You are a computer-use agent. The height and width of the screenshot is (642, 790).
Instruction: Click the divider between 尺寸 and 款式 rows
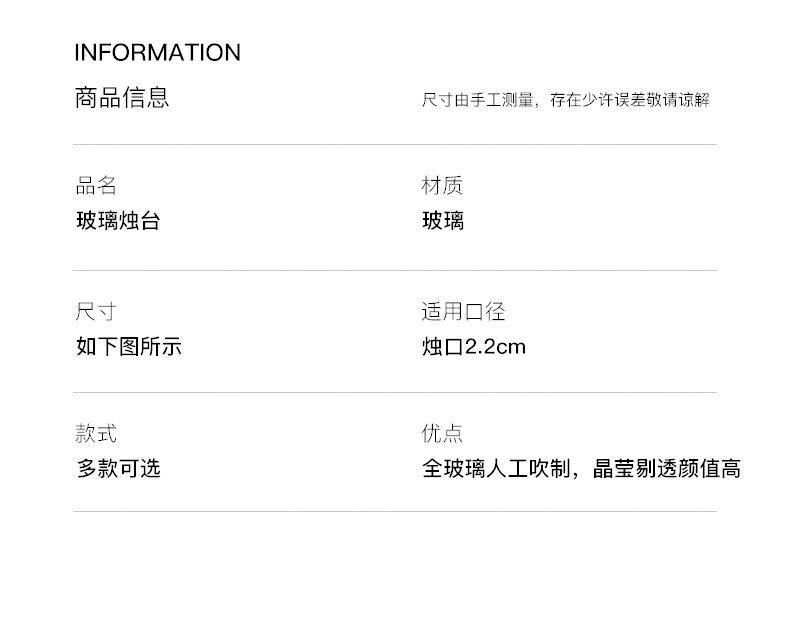tap(395, 393)
